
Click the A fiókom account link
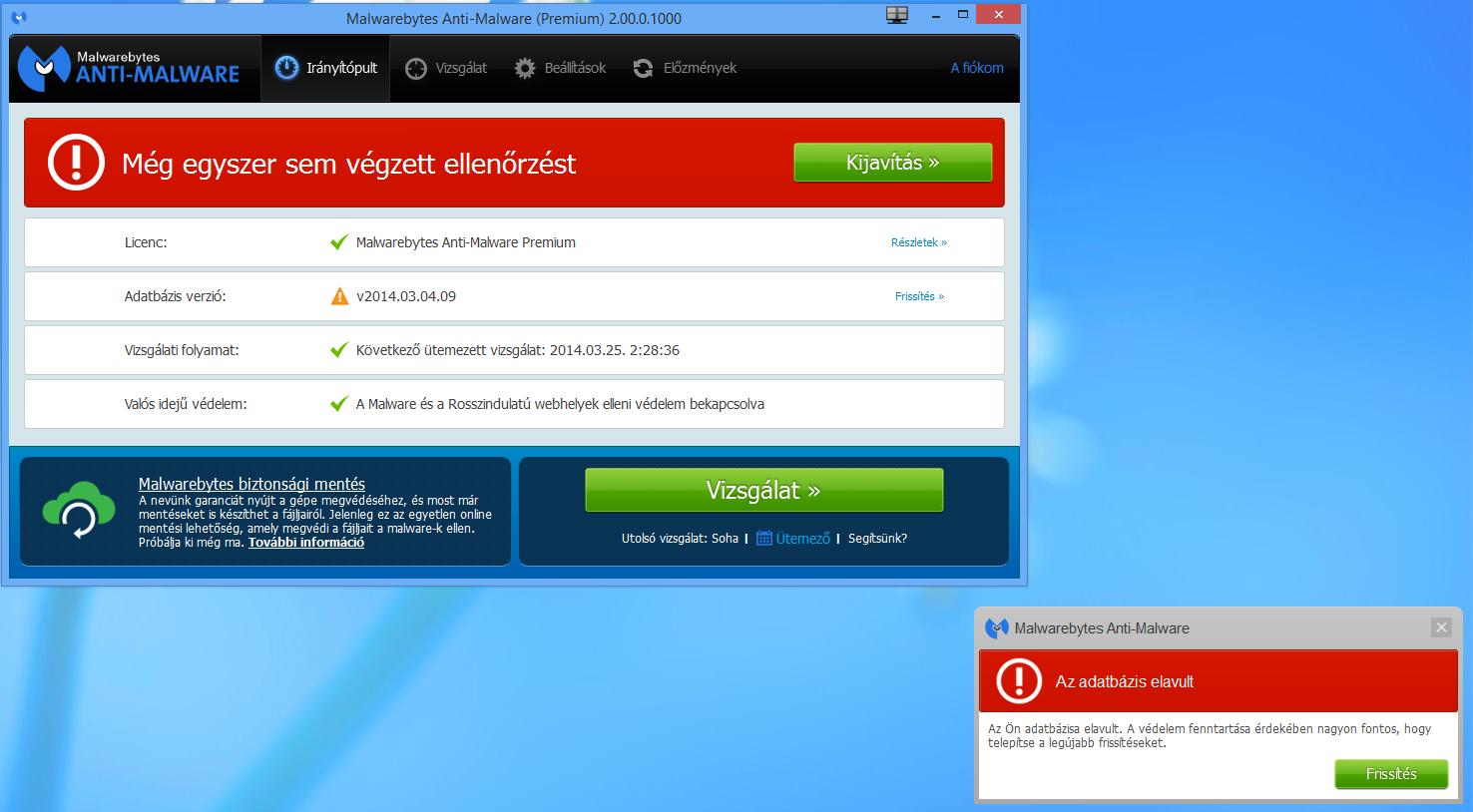(x=977, y=68)
